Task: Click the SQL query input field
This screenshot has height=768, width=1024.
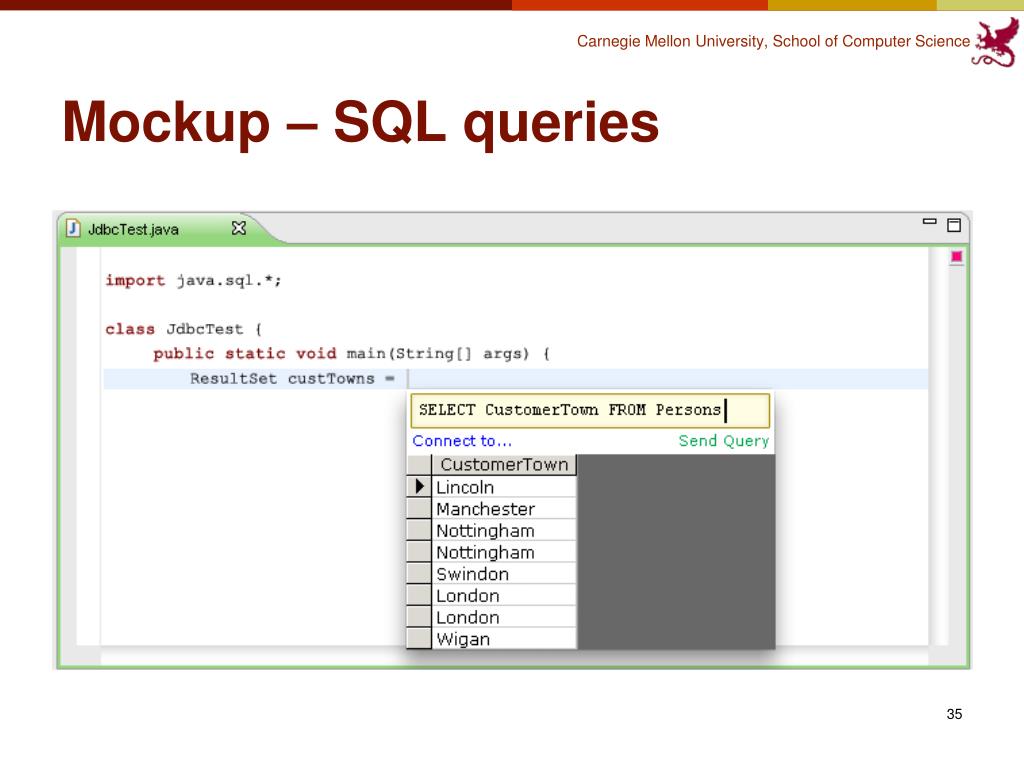Action: [x=590, y=410]
